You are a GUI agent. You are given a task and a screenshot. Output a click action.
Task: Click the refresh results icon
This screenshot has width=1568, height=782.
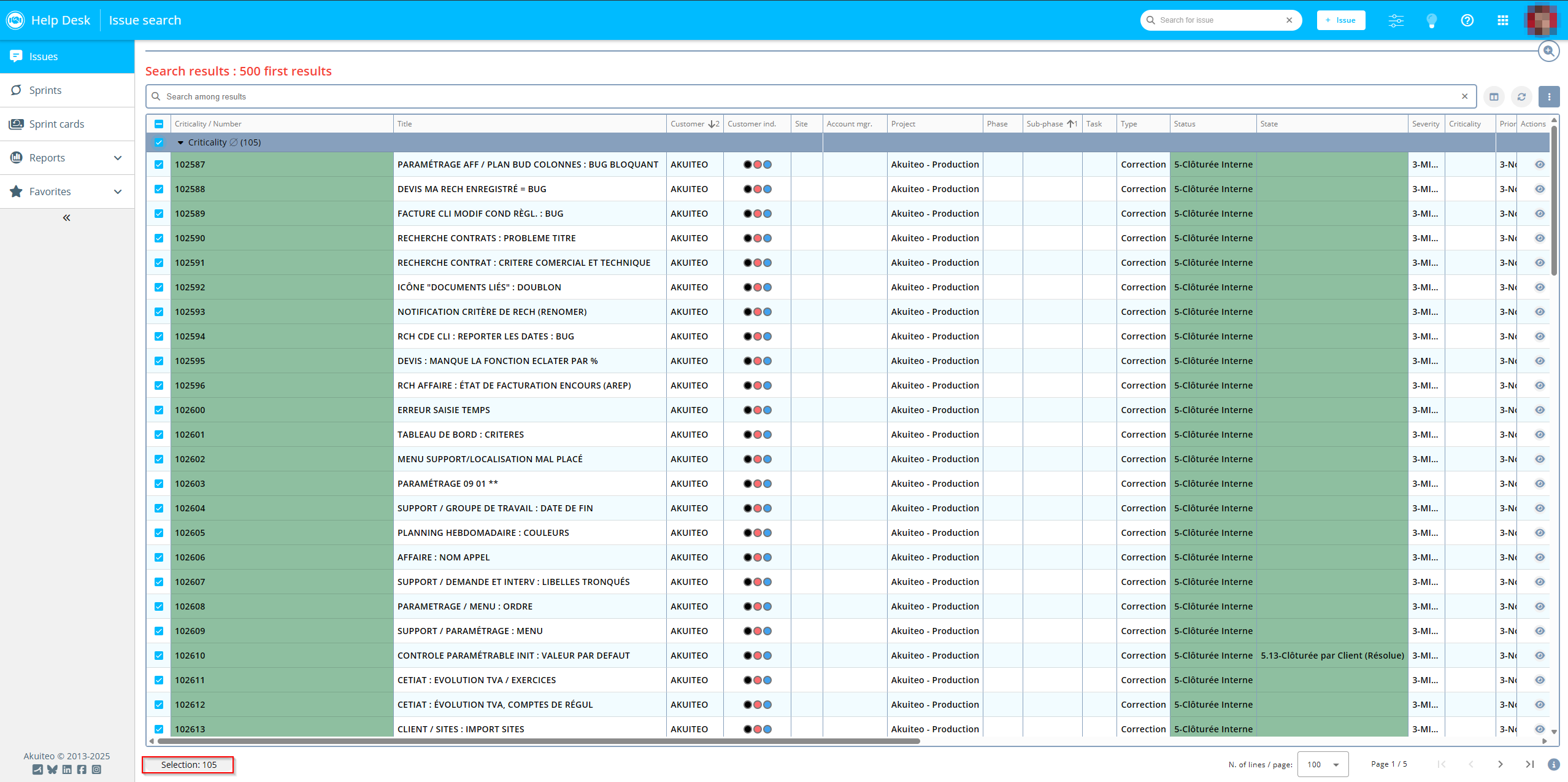(x=1521, y=96)
